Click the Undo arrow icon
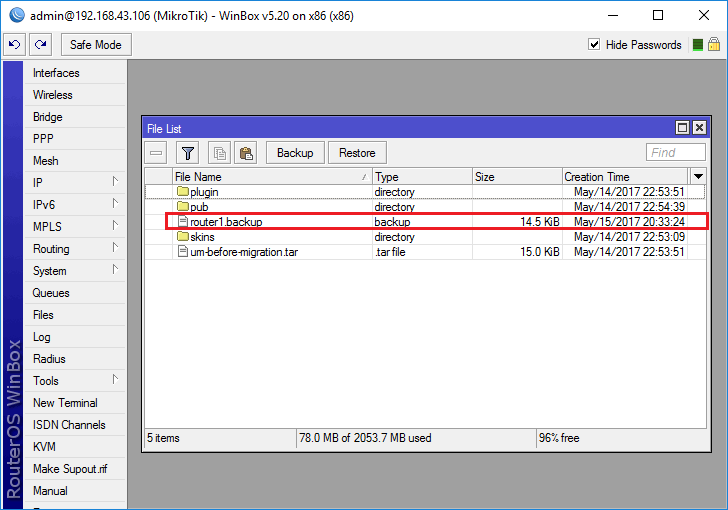The height and width of the screenshot is (510, 728). point(14,45)
